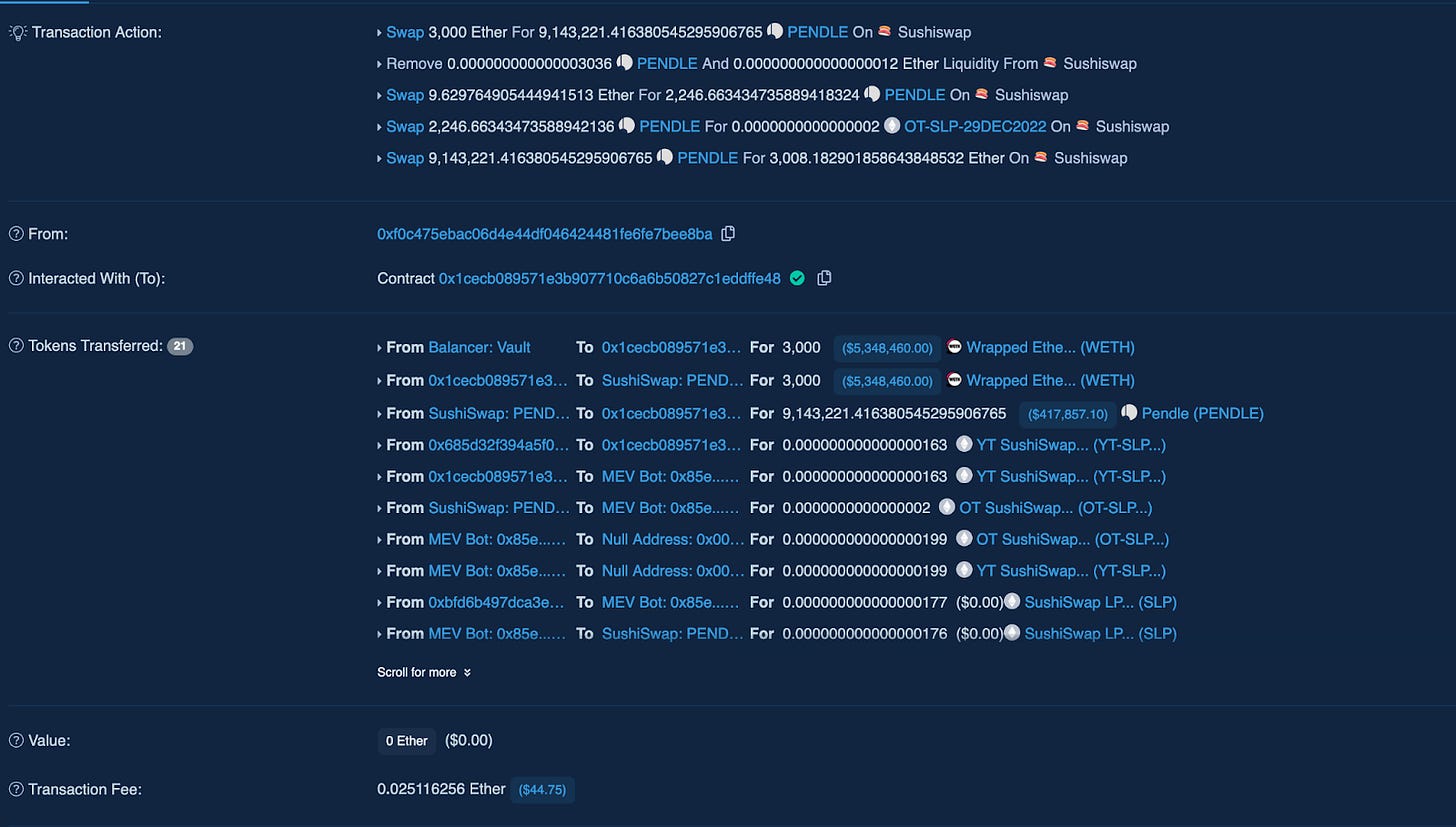Click Scroll for more under token transfers
This screenshot has width=1456, height=827.
coord(424,672)
